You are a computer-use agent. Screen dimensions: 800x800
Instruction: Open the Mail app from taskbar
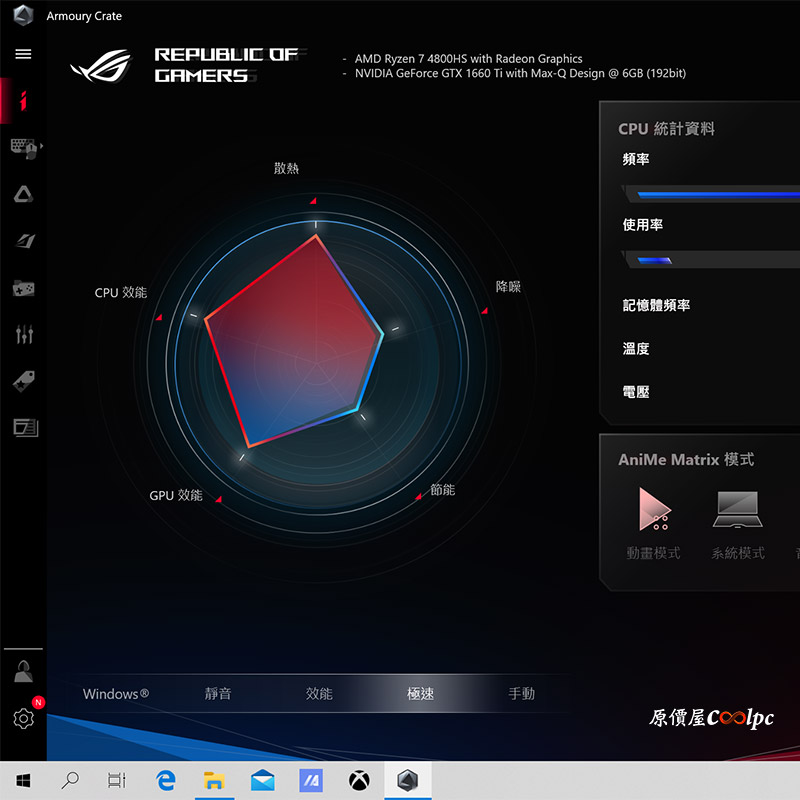263,780
